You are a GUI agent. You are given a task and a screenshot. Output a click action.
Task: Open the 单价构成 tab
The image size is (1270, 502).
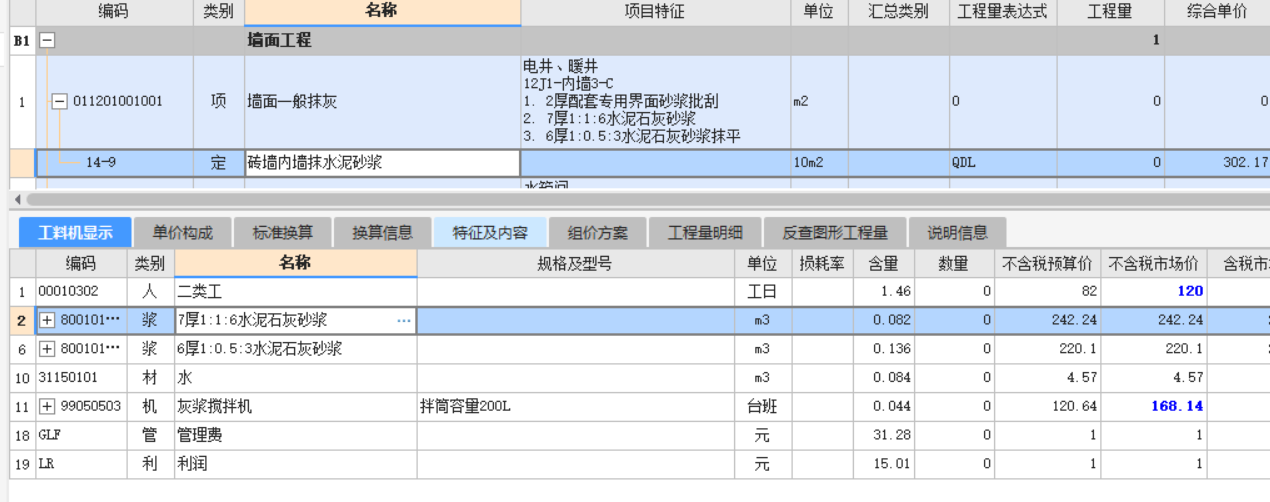pos(182,233)
